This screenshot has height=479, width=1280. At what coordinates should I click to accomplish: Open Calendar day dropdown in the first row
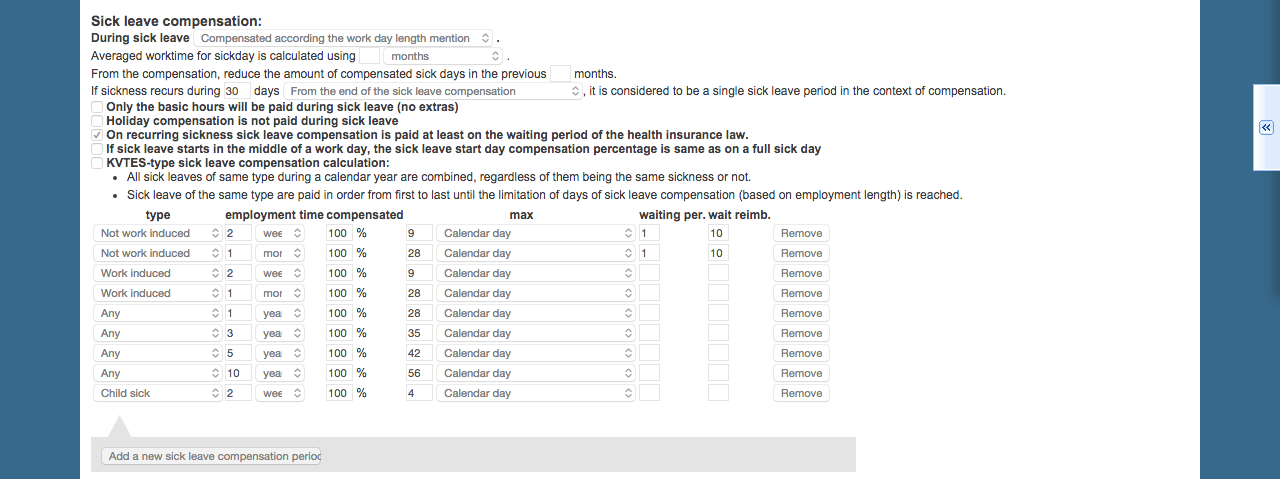[536, 233]
